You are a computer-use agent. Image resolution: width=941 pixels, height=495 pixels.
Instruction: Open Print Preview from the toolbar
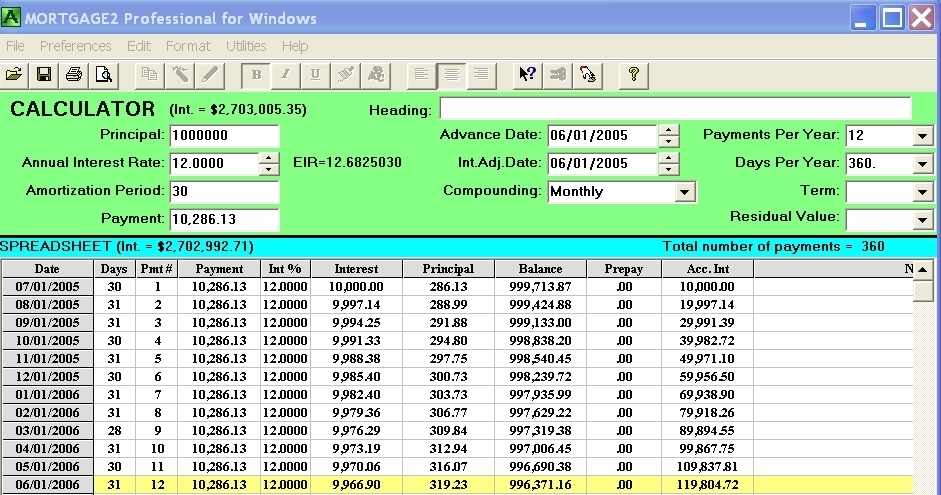103,74
